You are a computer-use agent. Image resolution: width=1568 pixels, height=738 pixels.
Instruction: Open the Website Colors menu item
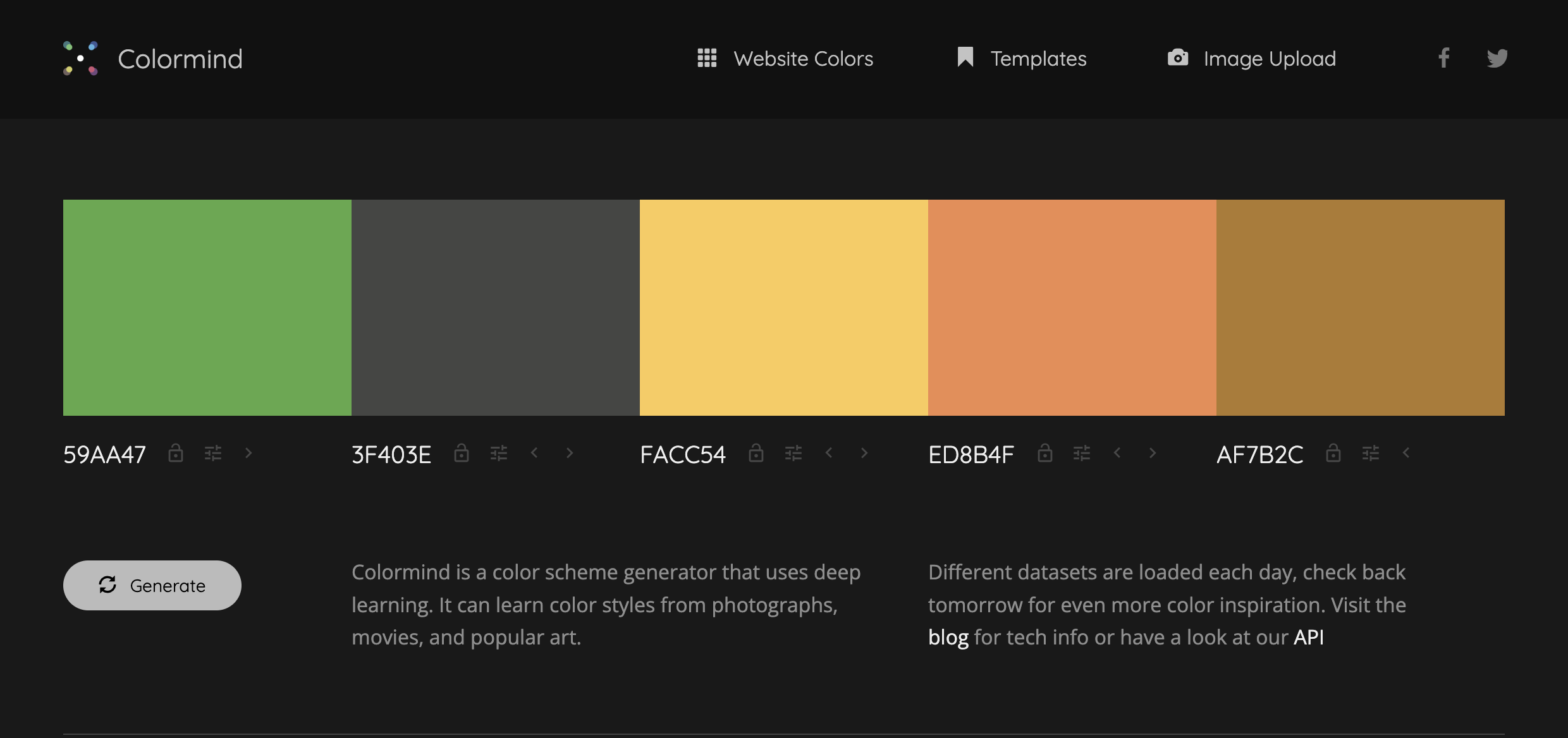785,58
